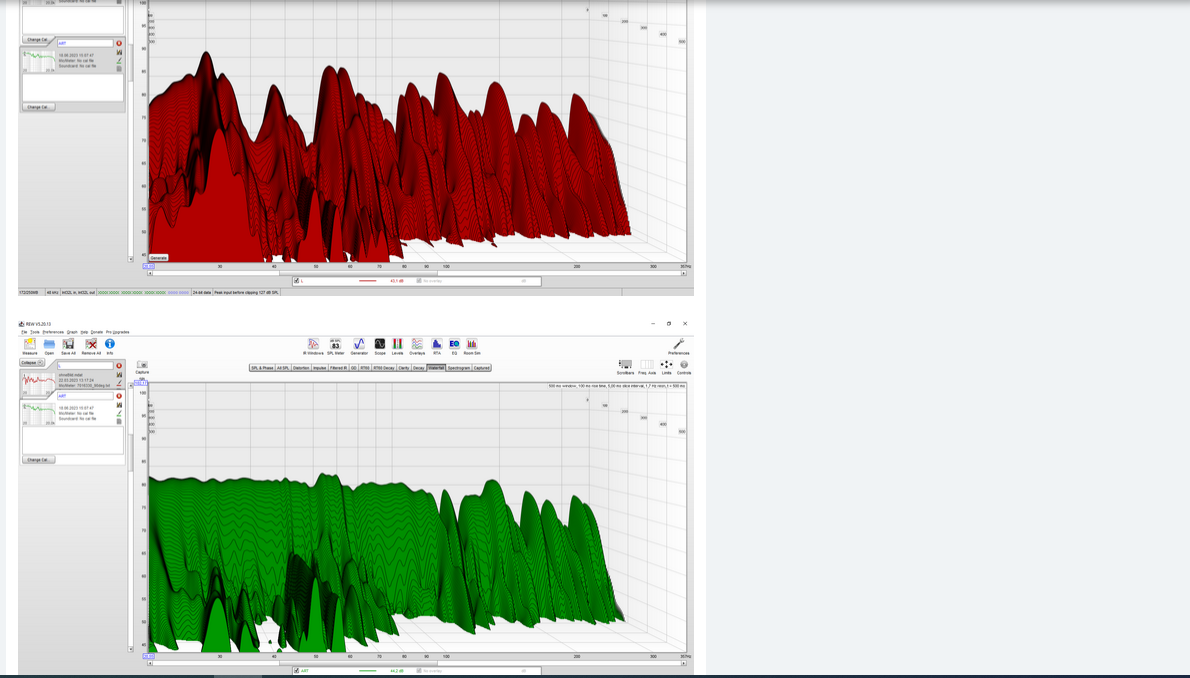Open the Tools menu
The image size is (1190, 678).
pos(35,332)
